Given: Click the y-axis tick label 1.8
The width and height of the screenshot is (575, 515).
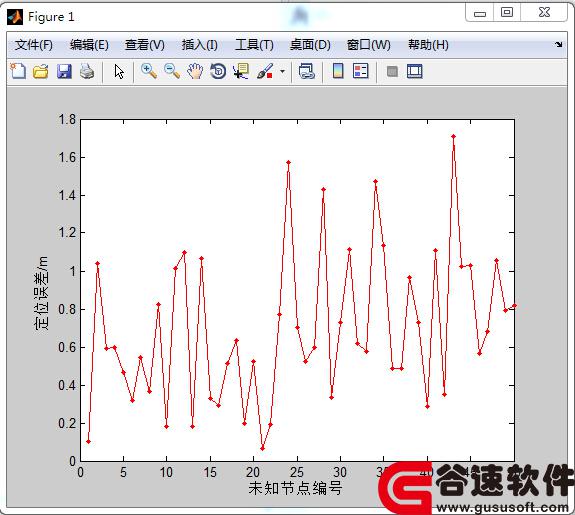Looking at the screenshot, I should (67, 120).
